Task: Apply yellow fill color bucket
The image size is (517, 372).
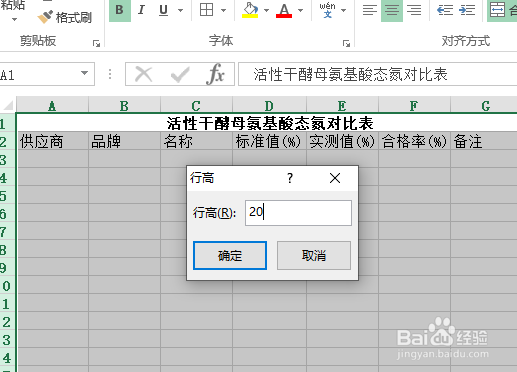Action: (250, 10)
